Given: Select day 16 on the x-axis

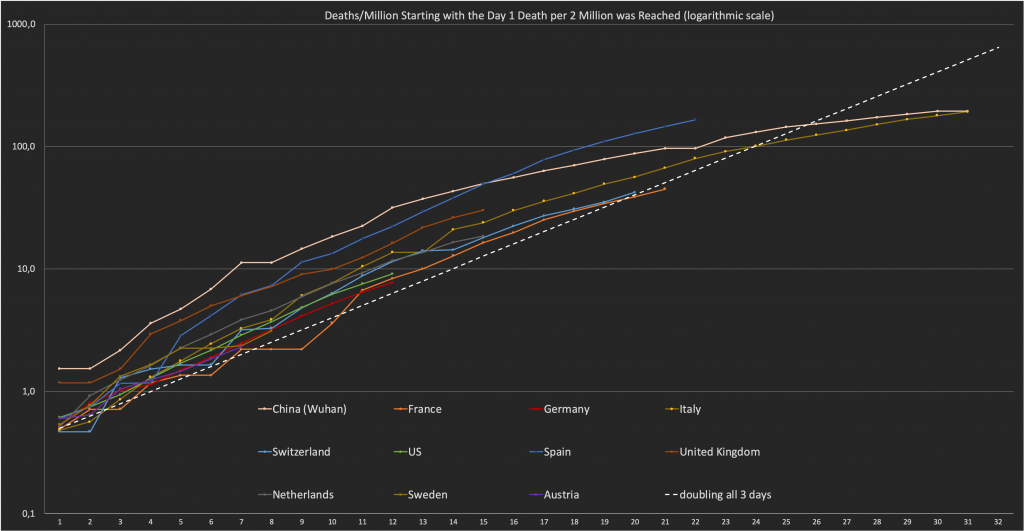Looking at the screenshot, I should 513,522.
